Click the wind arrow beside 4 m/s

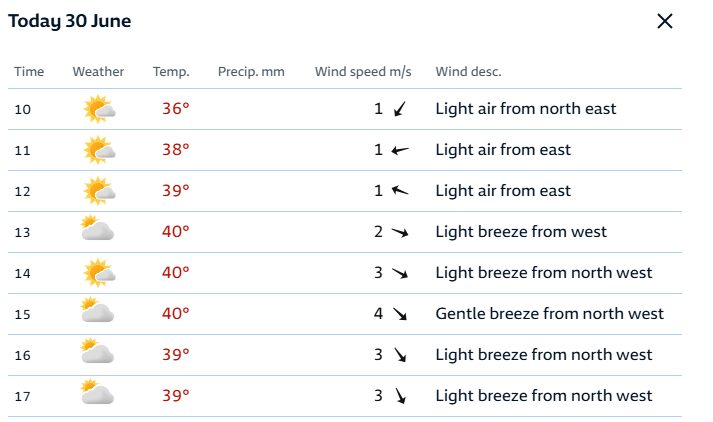click(x=400, y=314)
